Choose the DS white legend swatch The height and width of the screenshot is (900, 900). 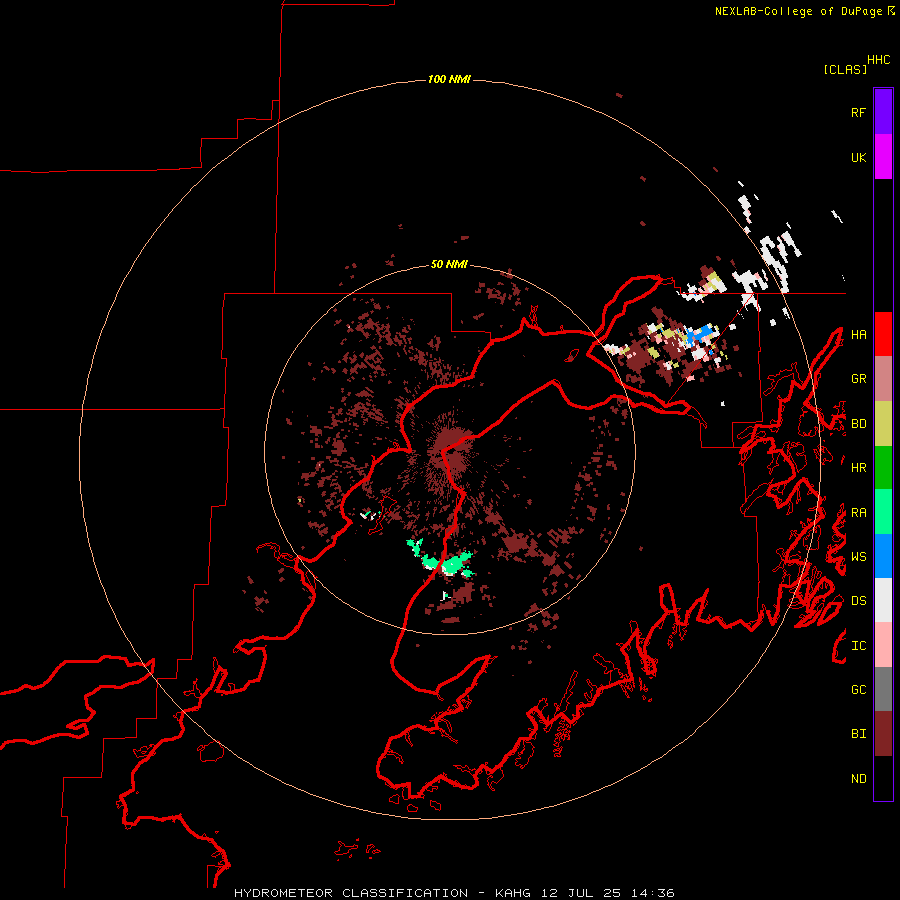tap(883, 600)
